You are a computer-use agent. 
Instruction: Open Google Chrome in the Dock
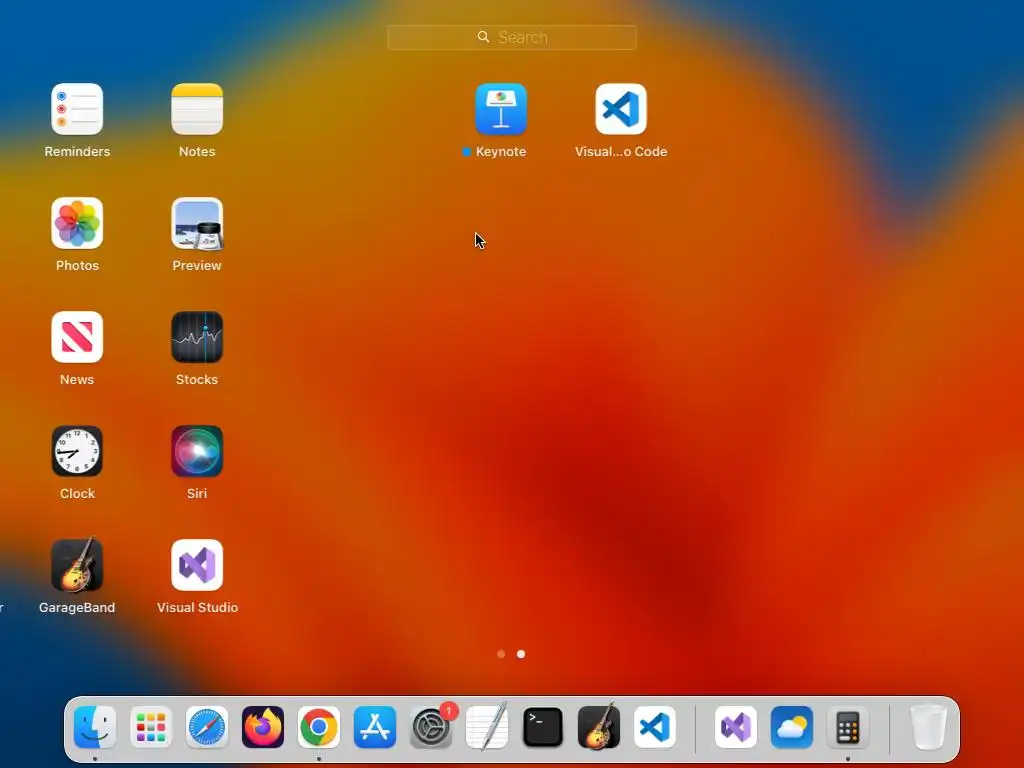tap(319, 727)
